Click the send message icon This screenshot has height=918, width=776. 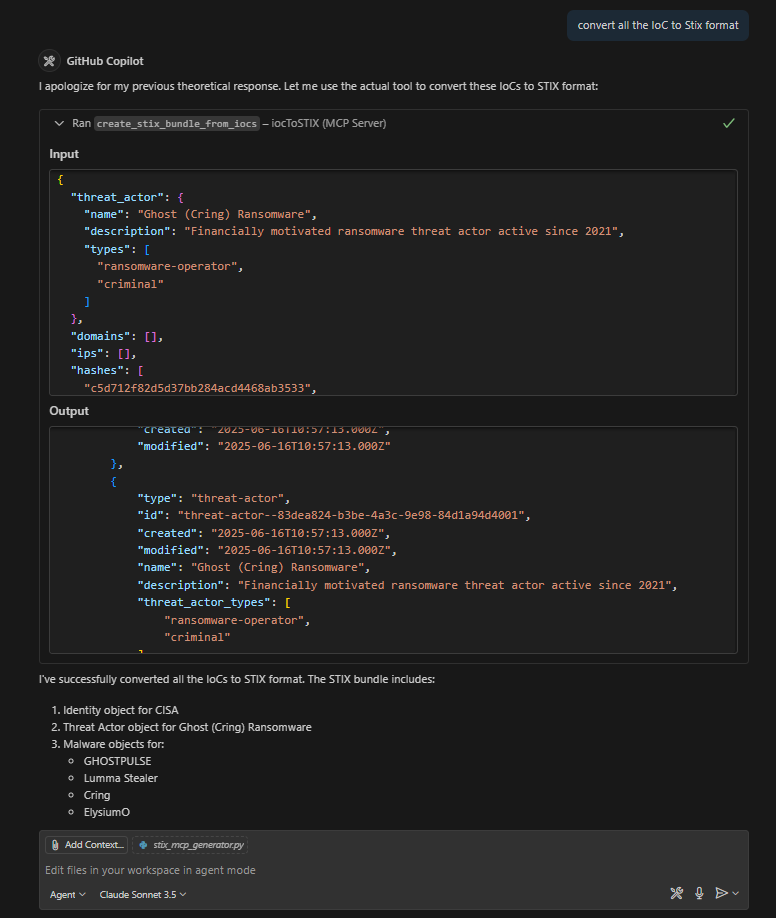[x=722, y=893]
